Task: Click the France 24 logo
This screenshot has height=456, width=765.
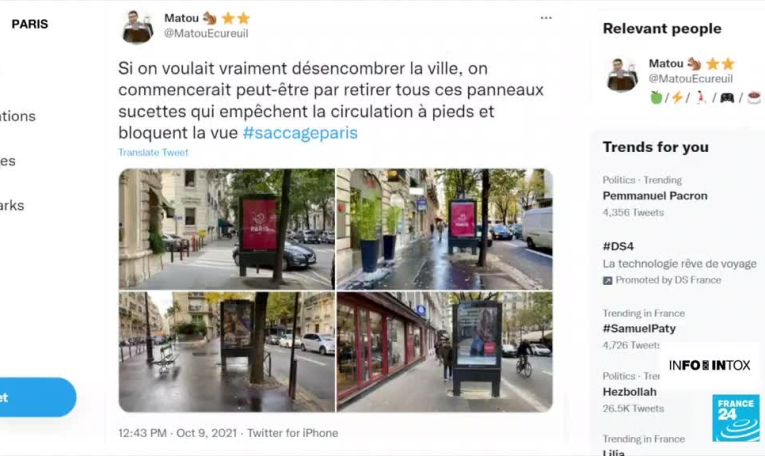Action: click(x=735, y=418)
